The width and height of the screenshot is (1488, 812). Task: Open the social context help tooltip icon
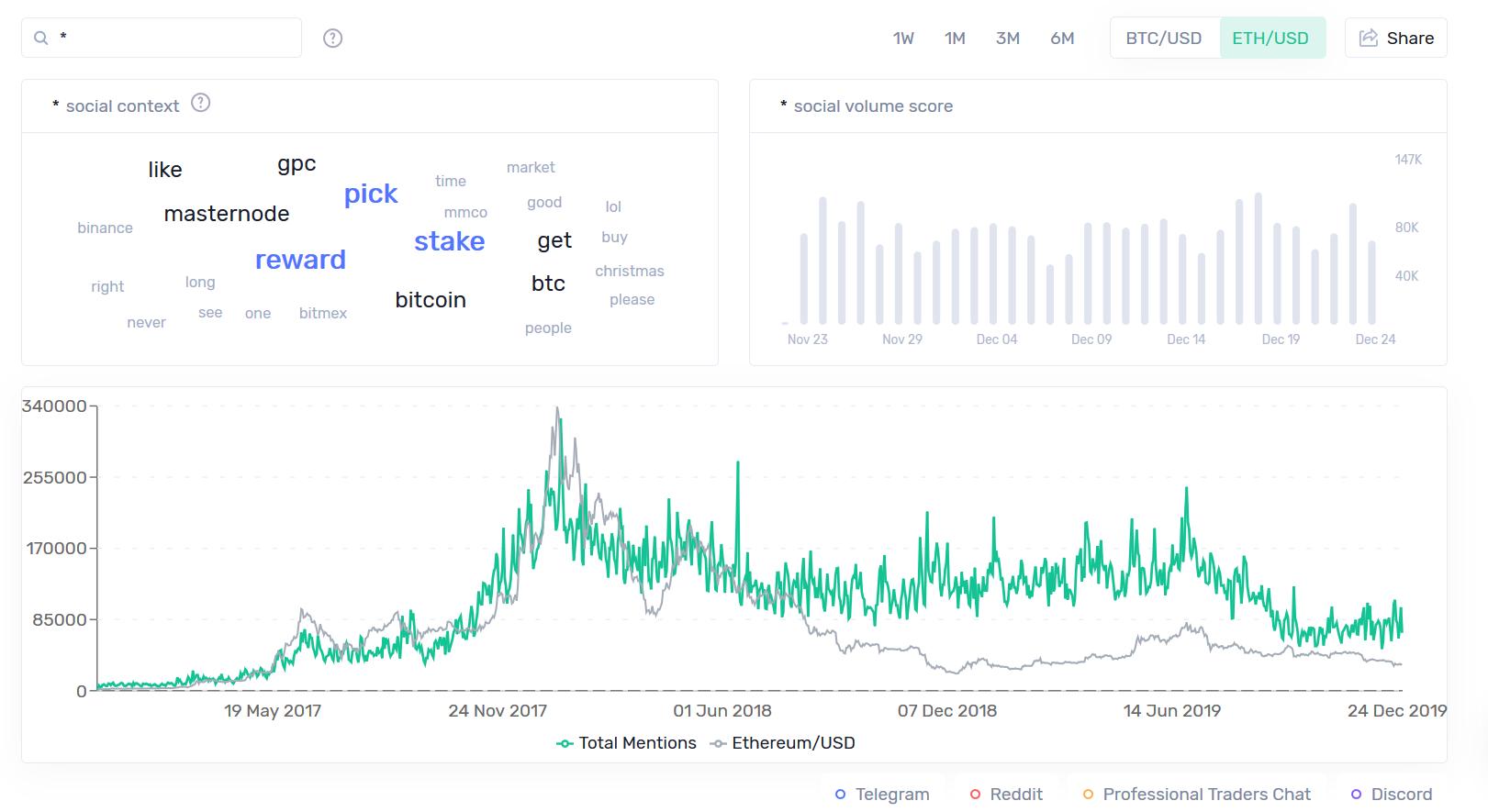(x=201, y=103)
